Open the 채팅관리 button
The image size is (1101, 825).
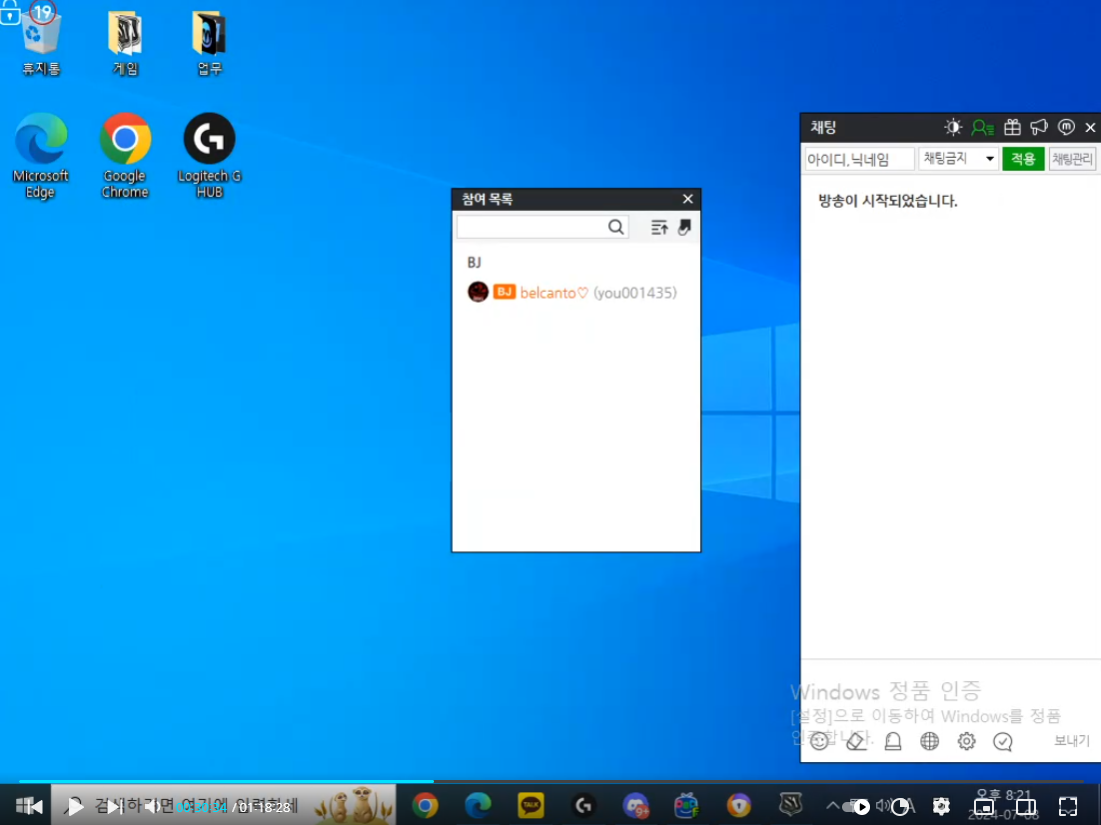click(1072, 159)
